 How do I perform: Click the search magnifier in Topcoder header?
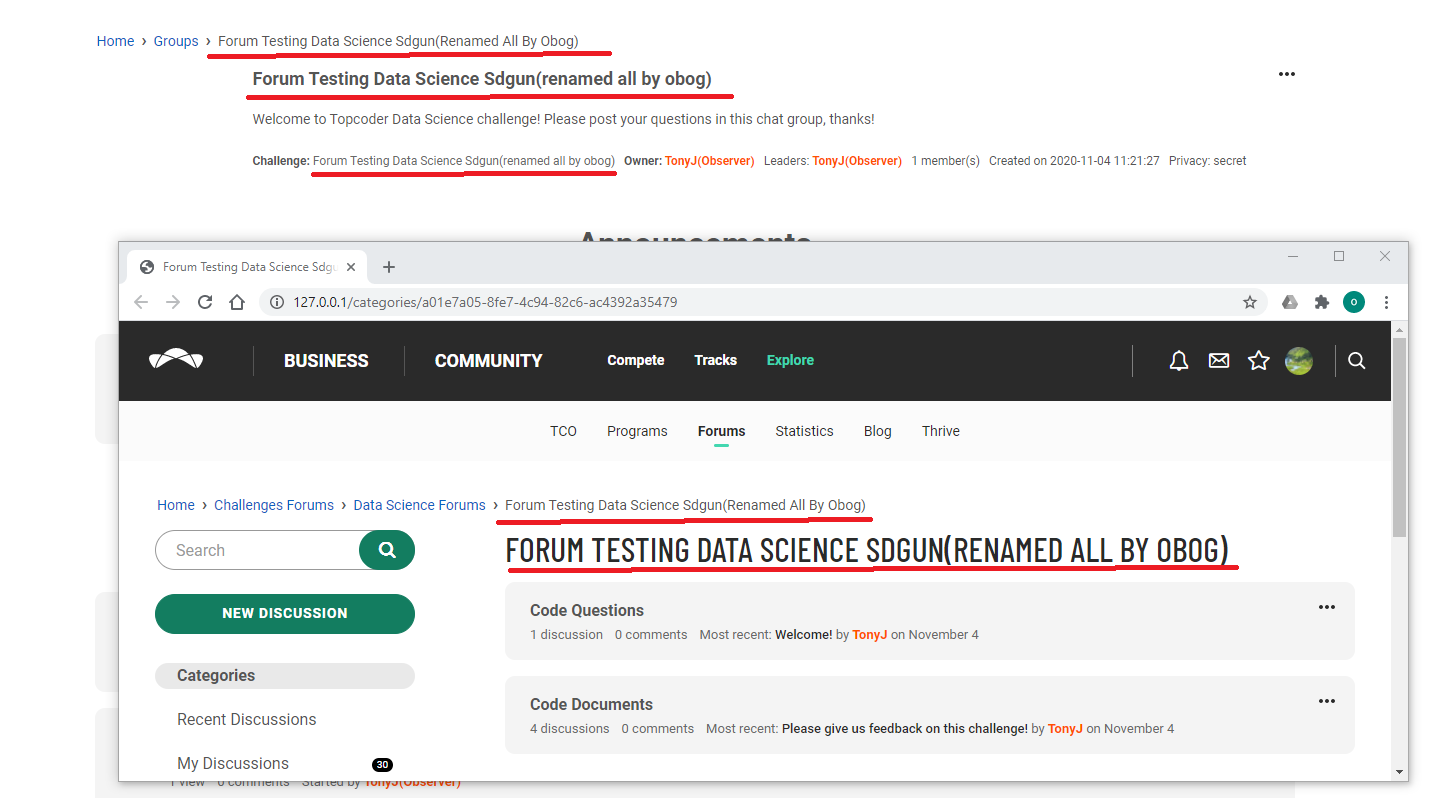[x=1357, y=361]
